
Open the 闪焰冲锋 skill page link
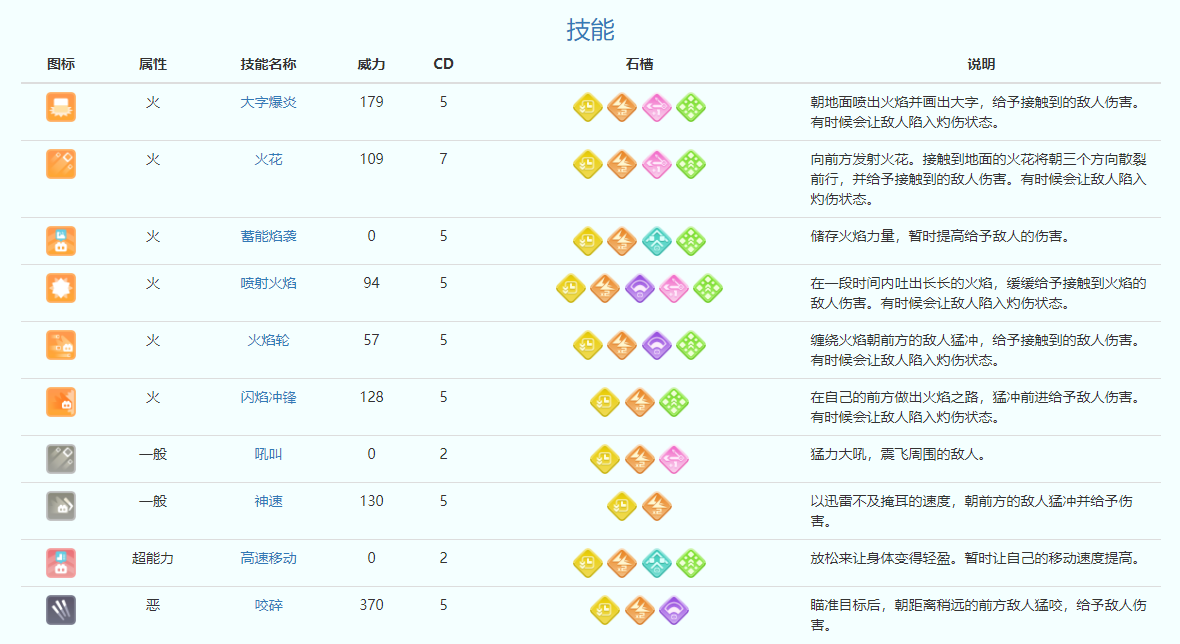point(268,397)
